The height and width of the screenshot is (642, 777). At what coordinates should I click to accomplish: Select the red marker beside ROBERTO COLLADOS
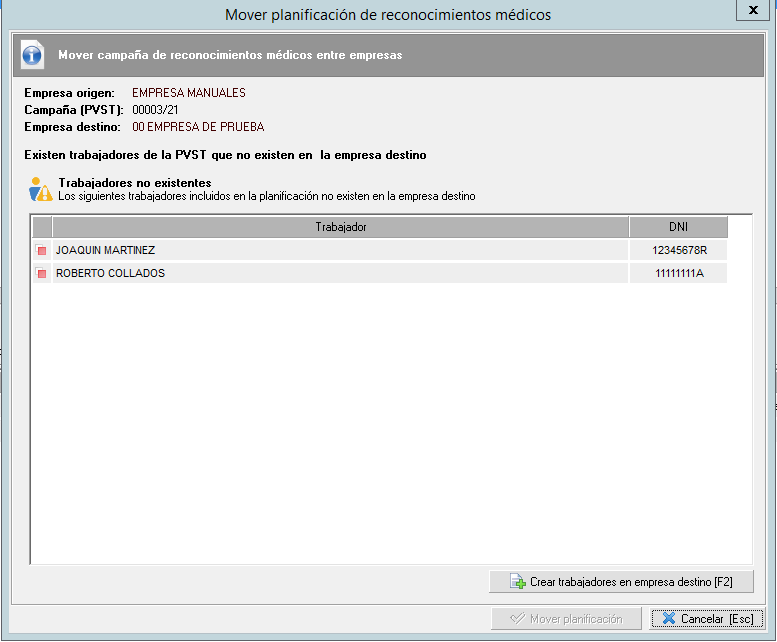(x=42, y=273)
